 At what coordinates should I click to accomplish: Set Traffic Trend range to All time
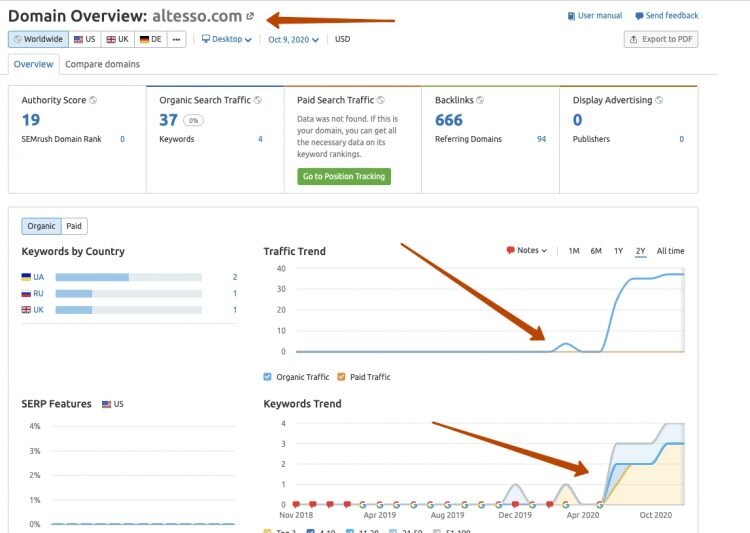(x=670, y=251)
